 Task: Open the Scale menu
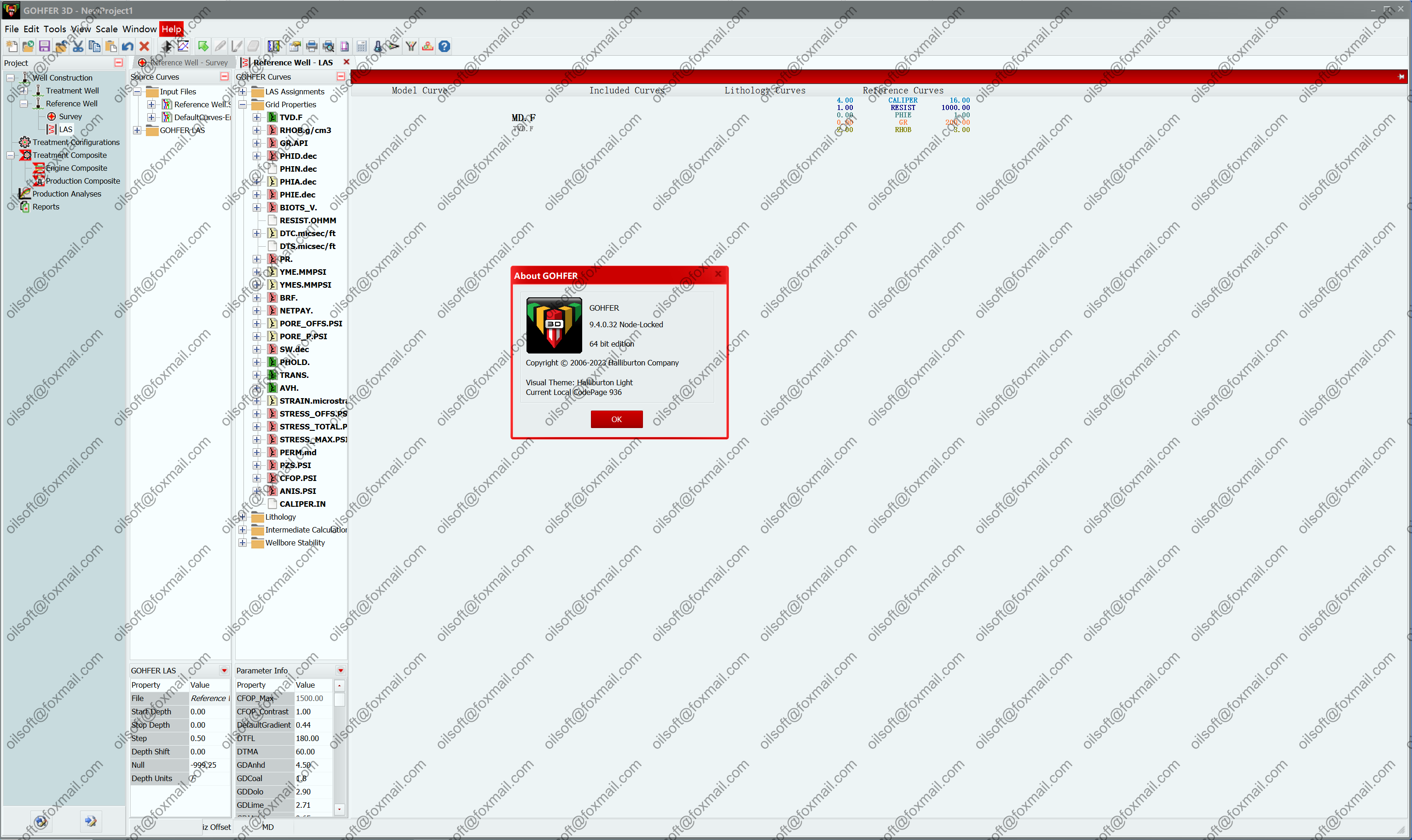coord(106,29)
